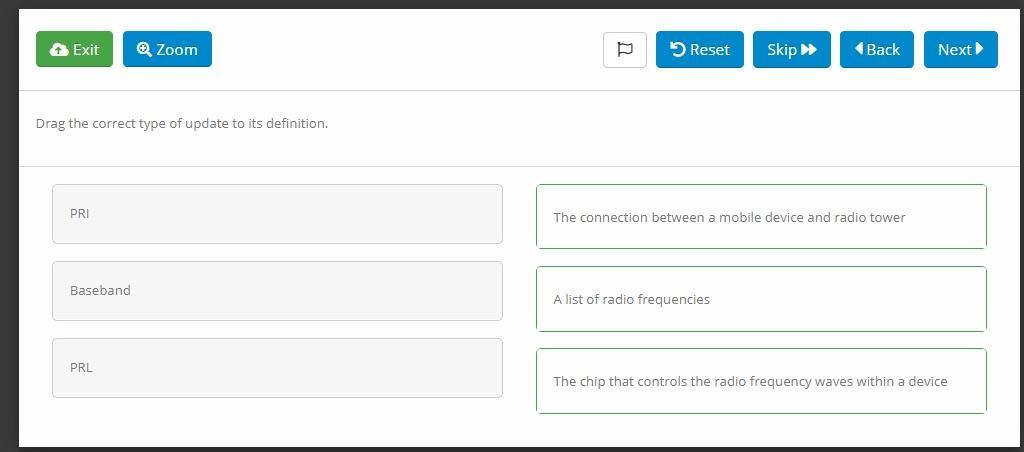Click the right triangle icon on Next
The image size is (1024, 452).
click(979, 49)
